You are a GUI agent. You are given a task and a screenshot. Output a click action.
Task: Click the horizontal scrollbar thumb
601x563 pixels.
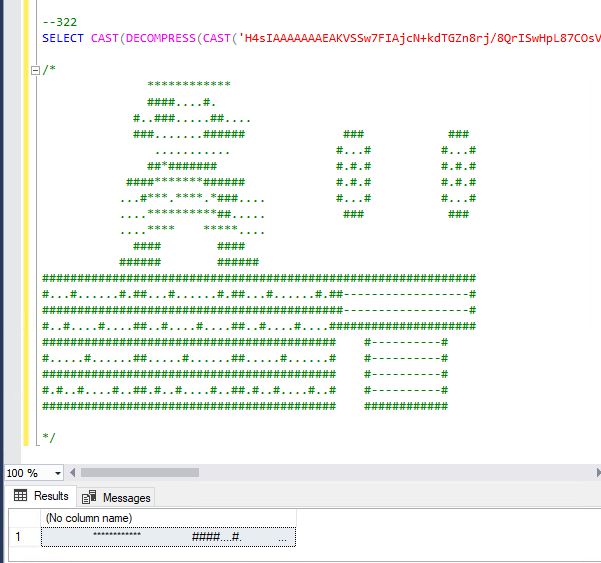(140, 473)
